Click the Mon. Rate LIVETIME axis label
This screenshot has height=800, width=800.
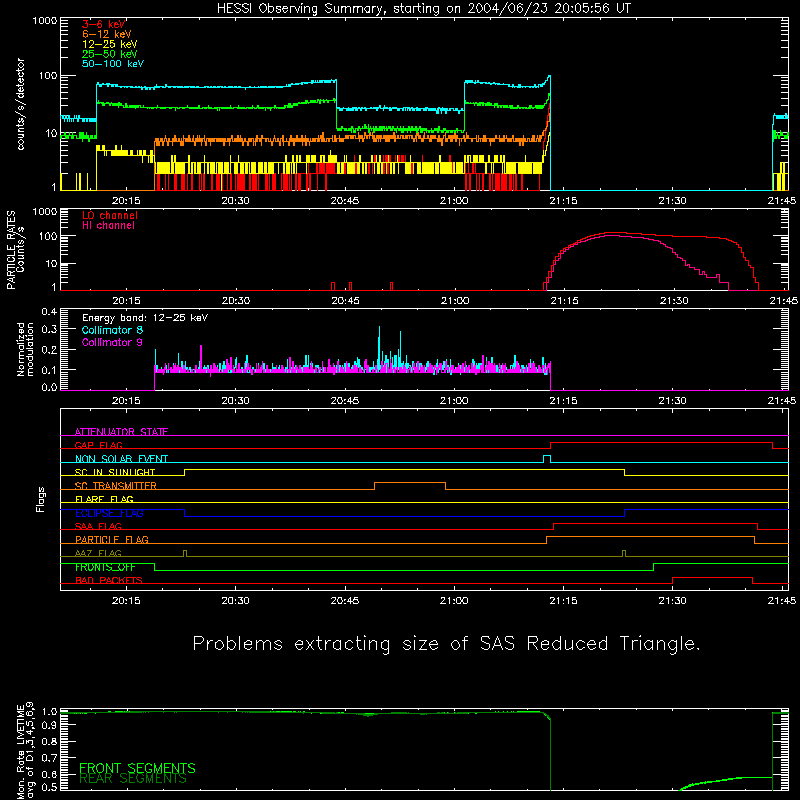(x=24, y=750)
